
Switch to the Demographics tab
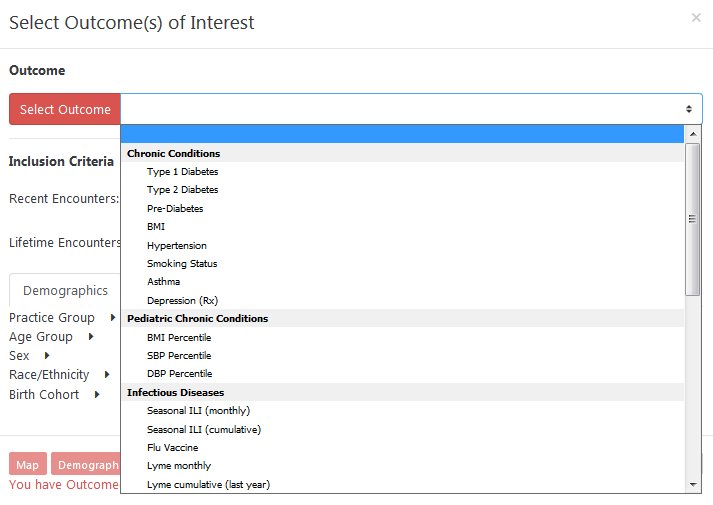click(x=65, y=290)
